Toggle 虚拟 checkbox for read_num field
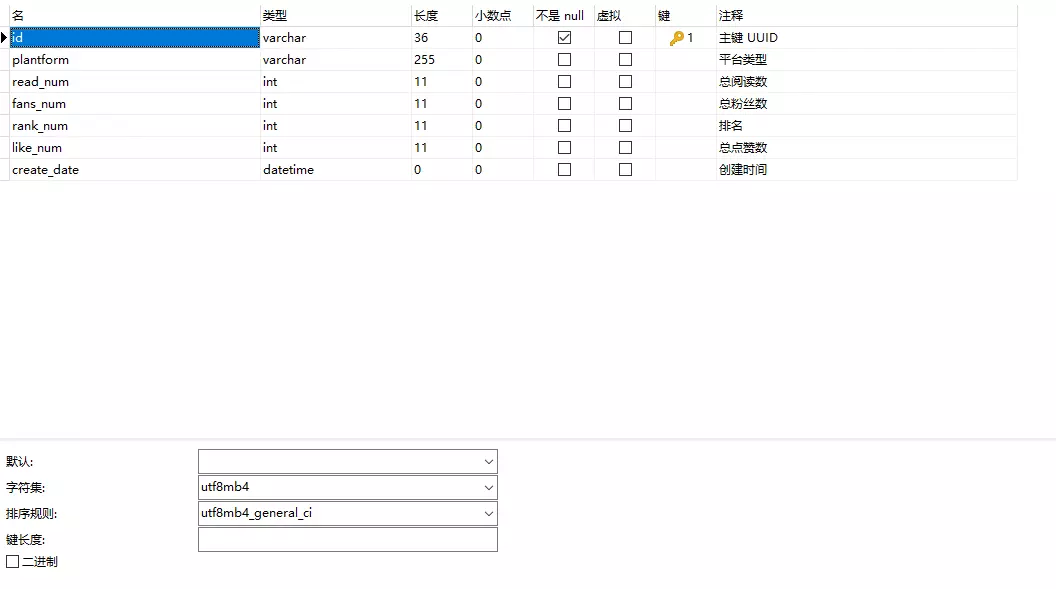The width and height of the screenshot is (1056, 589). point(626,81)
